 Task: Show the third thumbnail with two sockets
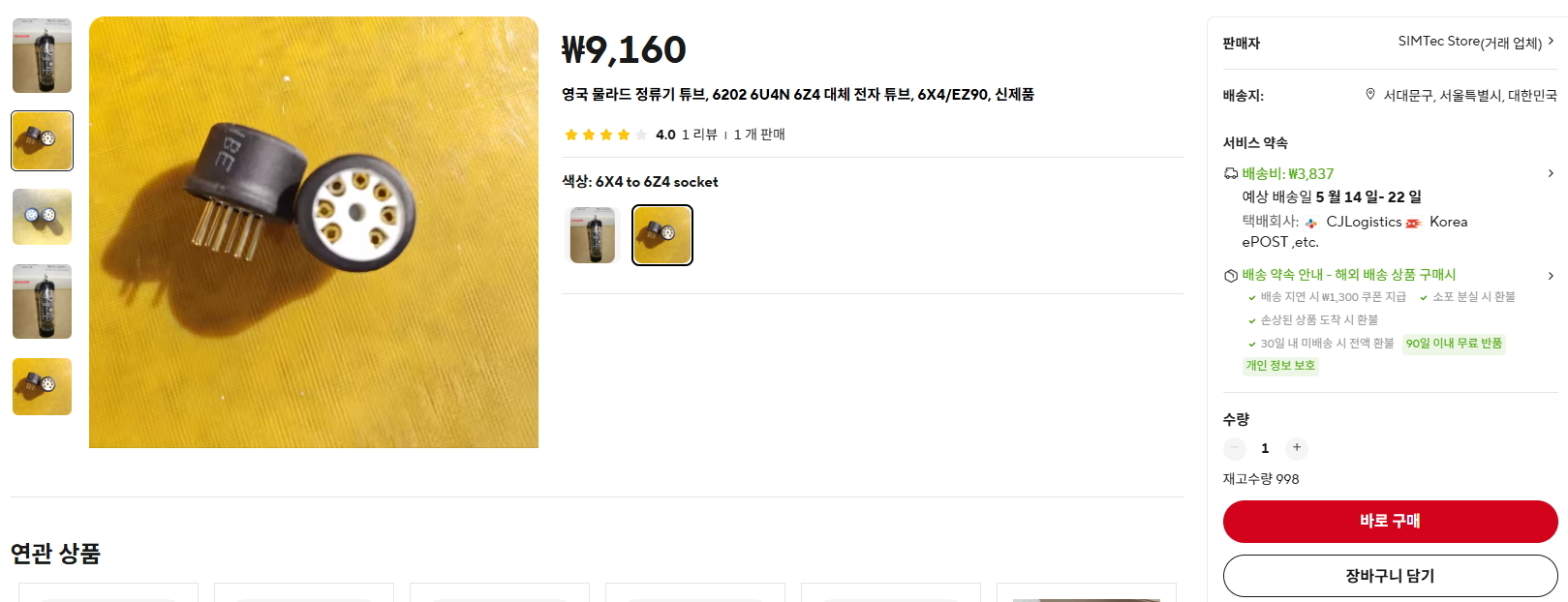point(43,217)
